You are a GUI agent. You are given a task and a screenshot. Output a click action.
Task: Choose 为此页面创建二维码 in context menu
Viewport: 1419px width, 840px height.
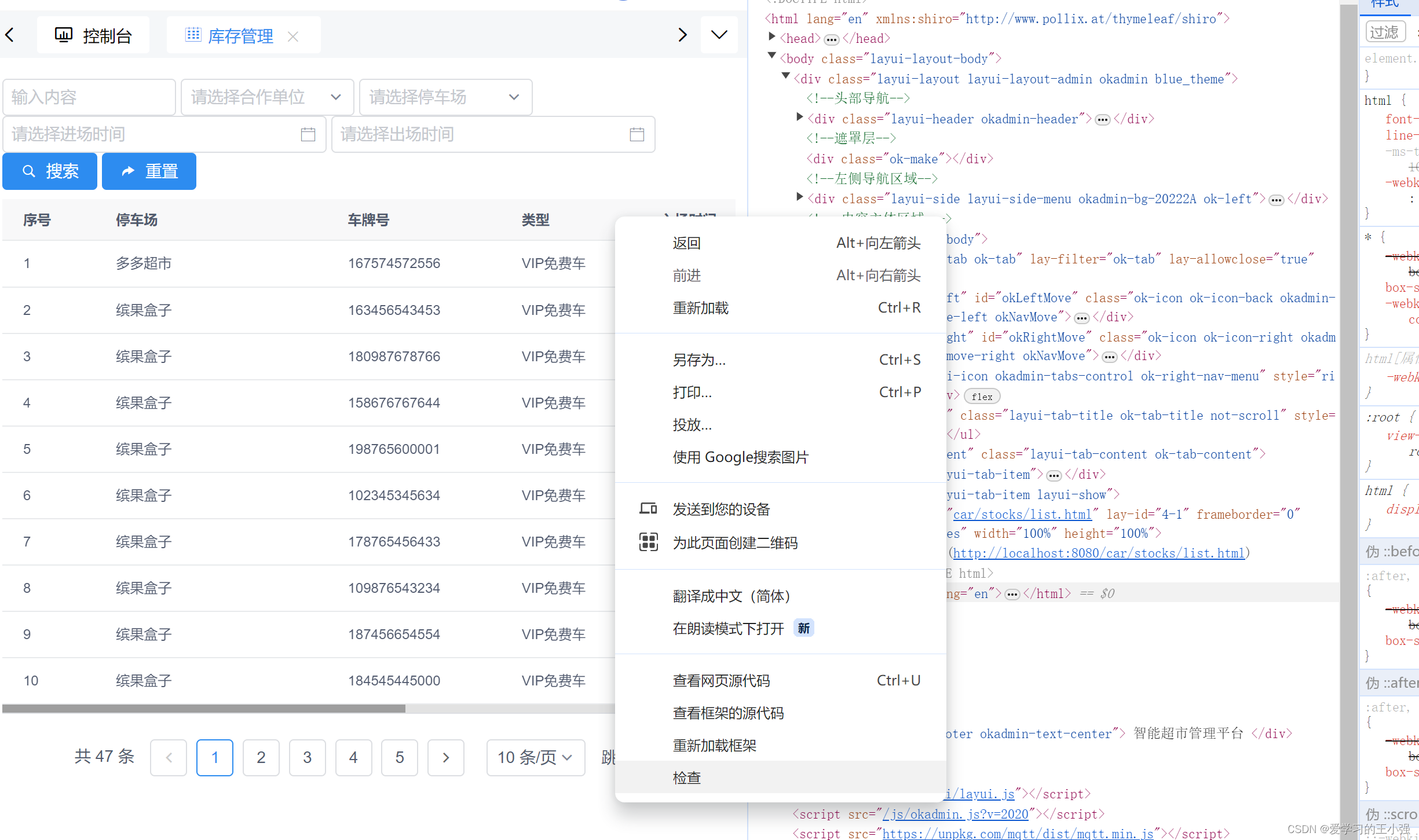coord(781,543)
